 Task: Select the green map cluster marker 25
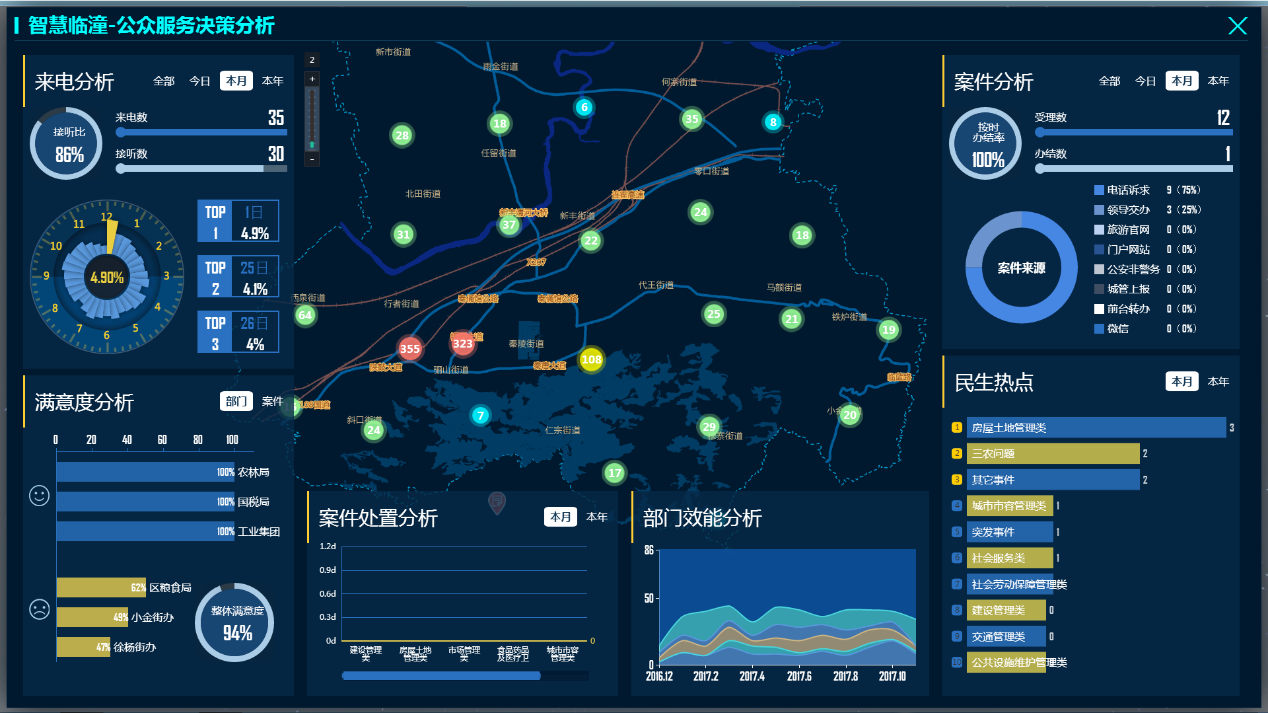pos(713,314)
